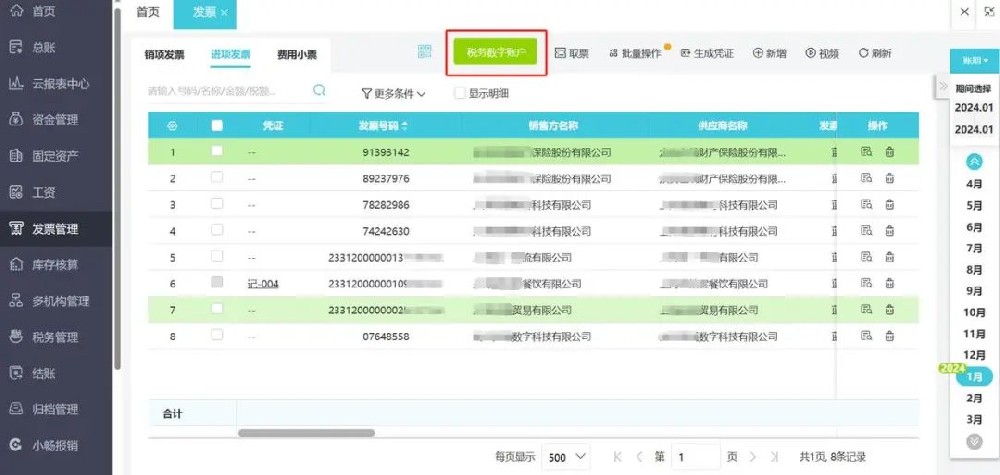1000x475 pixels.
Task: Close the 发票 tab with its ×
Action: 224,13
